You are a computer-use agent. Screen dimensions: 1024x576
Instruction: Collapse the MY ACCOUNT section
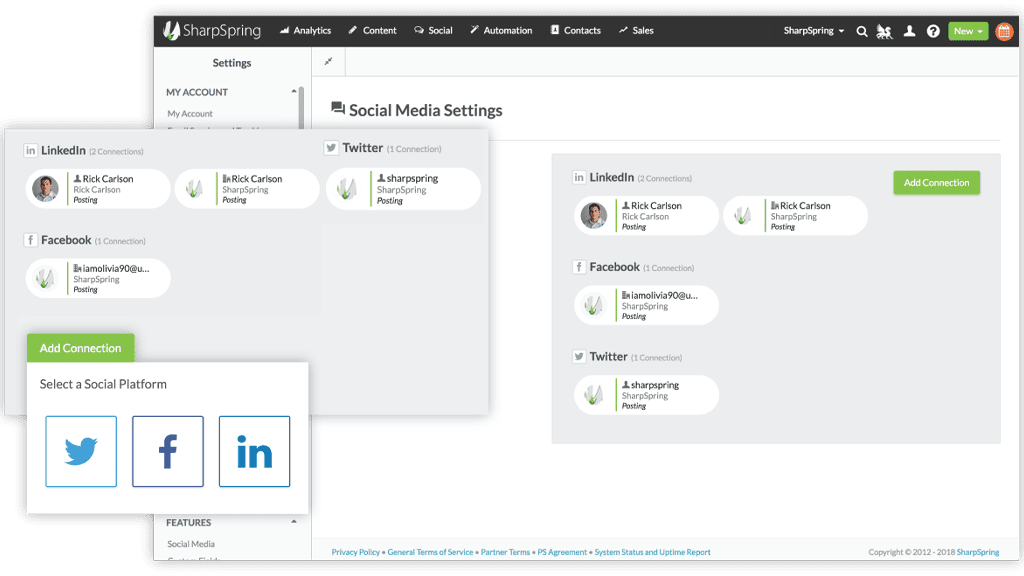click(x=294, y=91)
